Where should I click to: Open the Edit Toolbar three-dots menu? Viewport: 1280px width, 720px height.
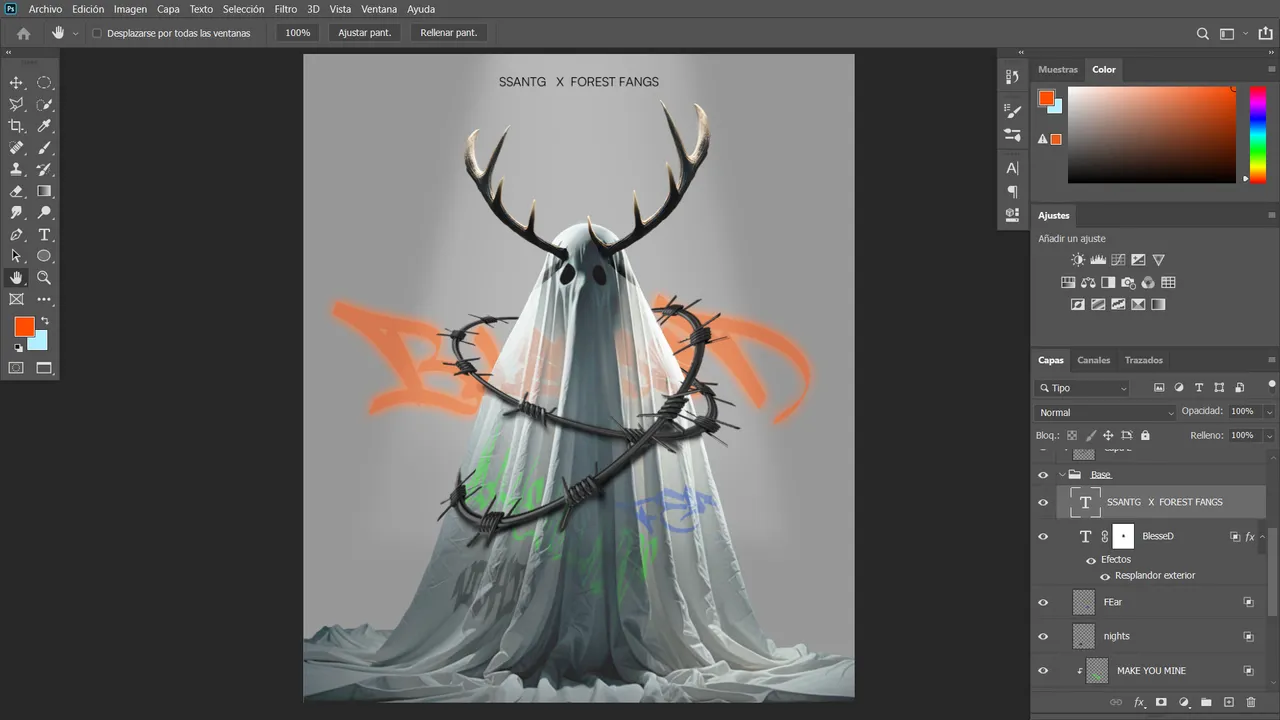(x=44, y=299)
